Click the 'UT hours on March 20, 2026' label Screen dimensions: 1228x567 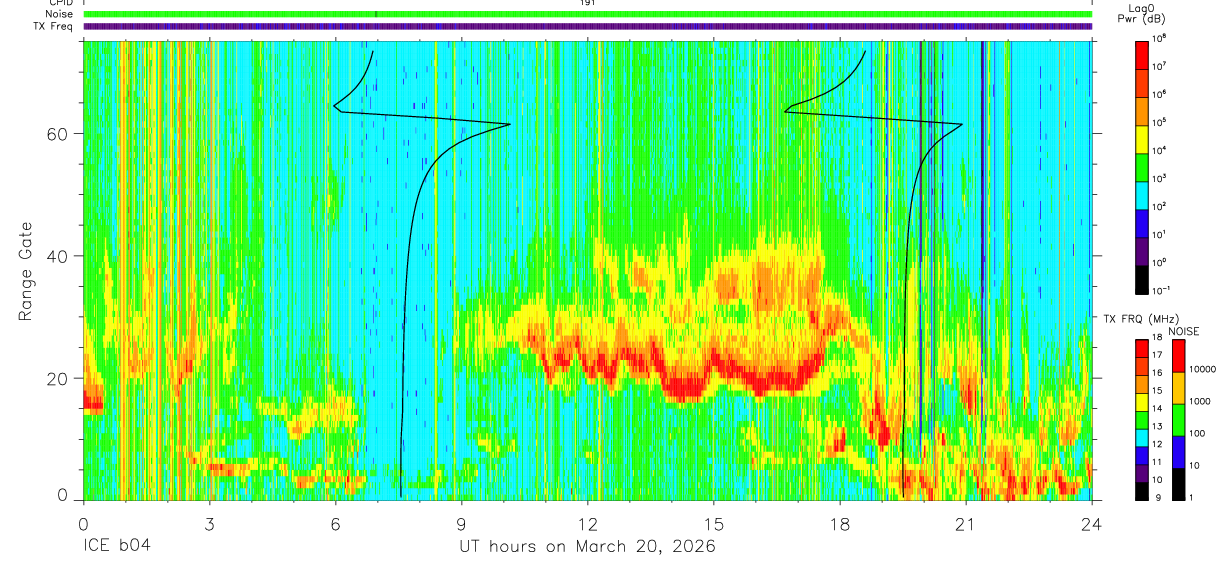[587, 547]
